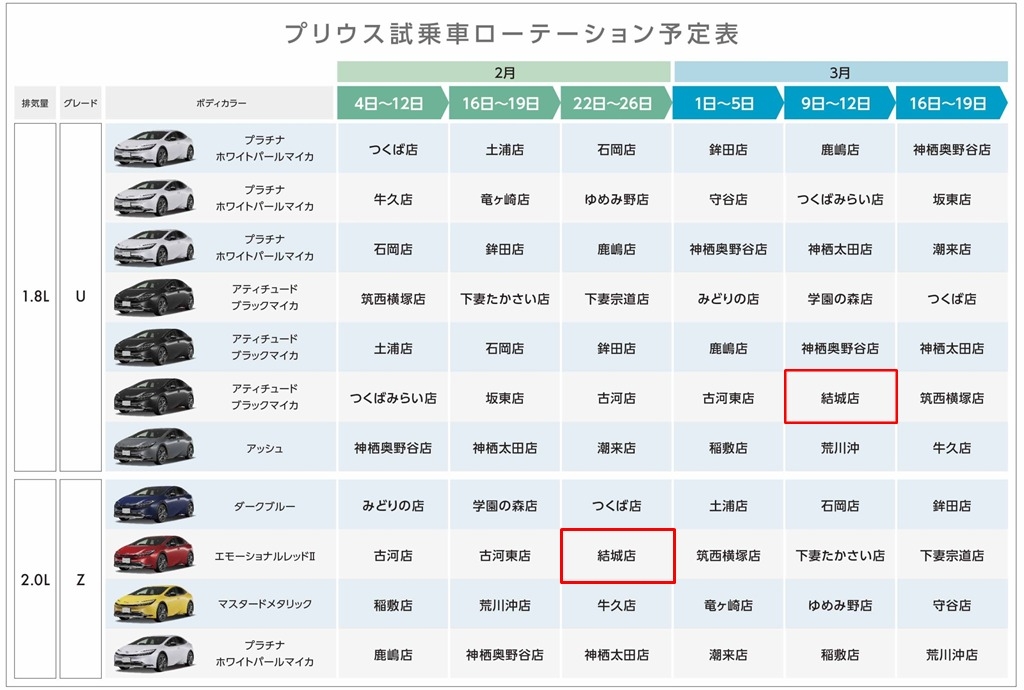
Task: Click the white Prius image beside つくば店 February 4日〜12日
Action: tap(154, 148)
